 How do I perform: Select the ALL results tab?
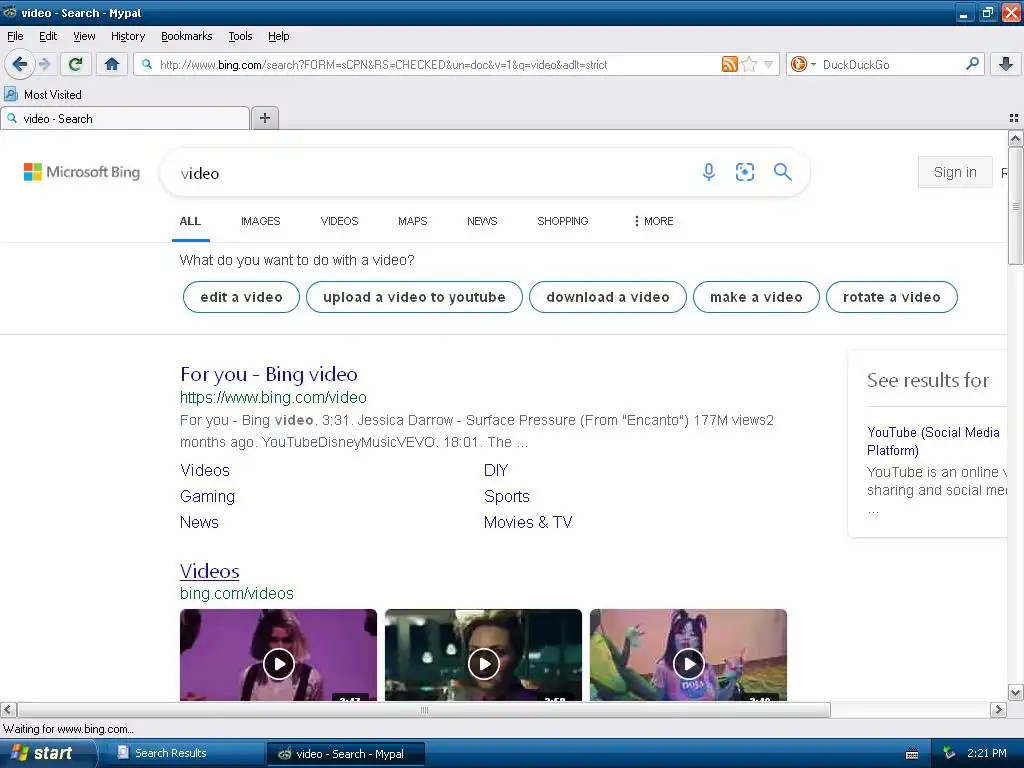(x=190, y=221)
